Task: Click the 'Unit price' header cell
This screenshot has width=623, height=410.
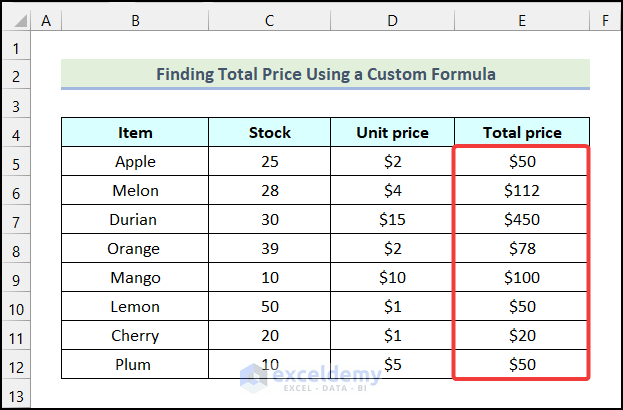Action: click(392, 132)
